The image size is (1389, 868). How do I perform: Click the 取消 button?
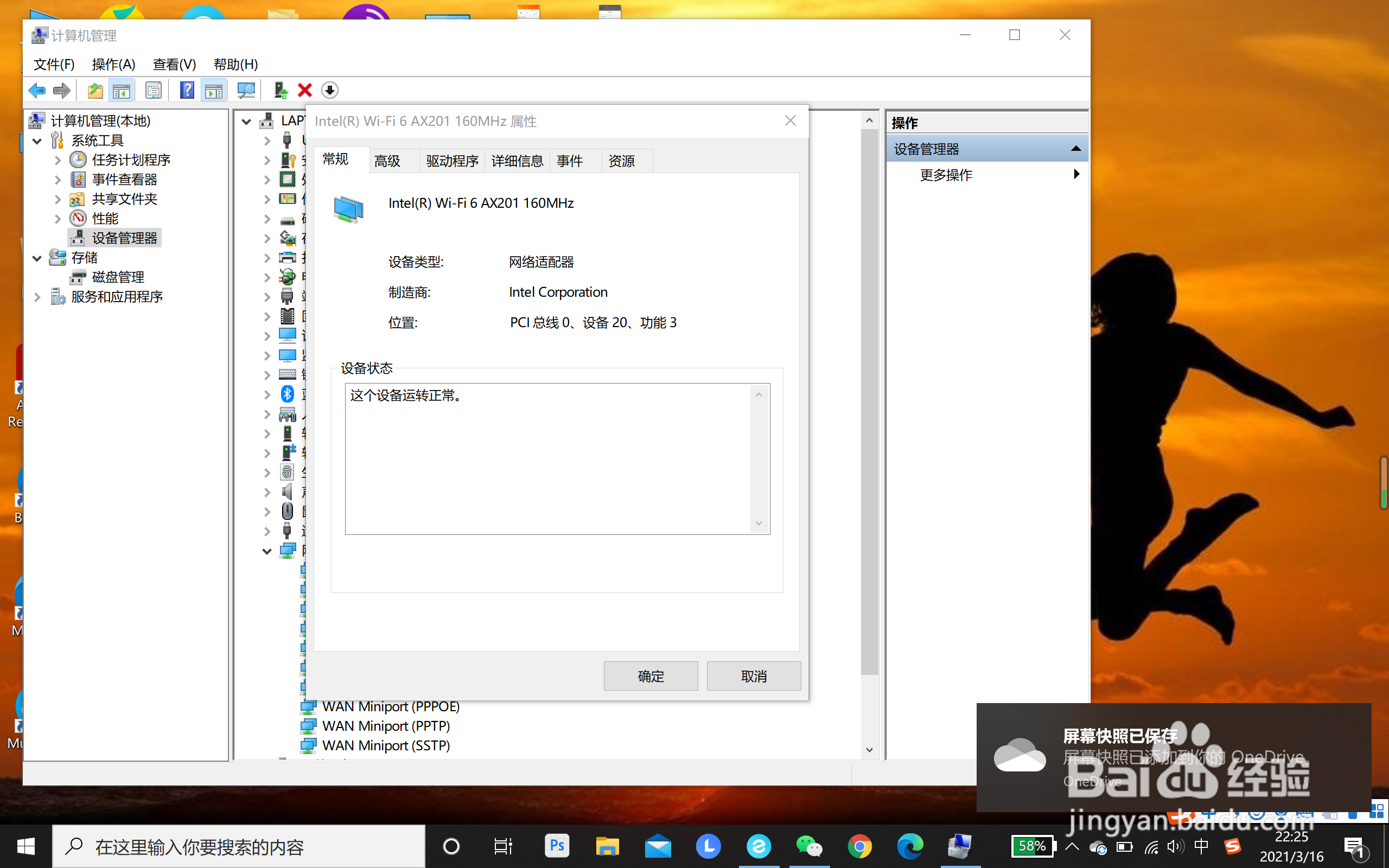753,676
